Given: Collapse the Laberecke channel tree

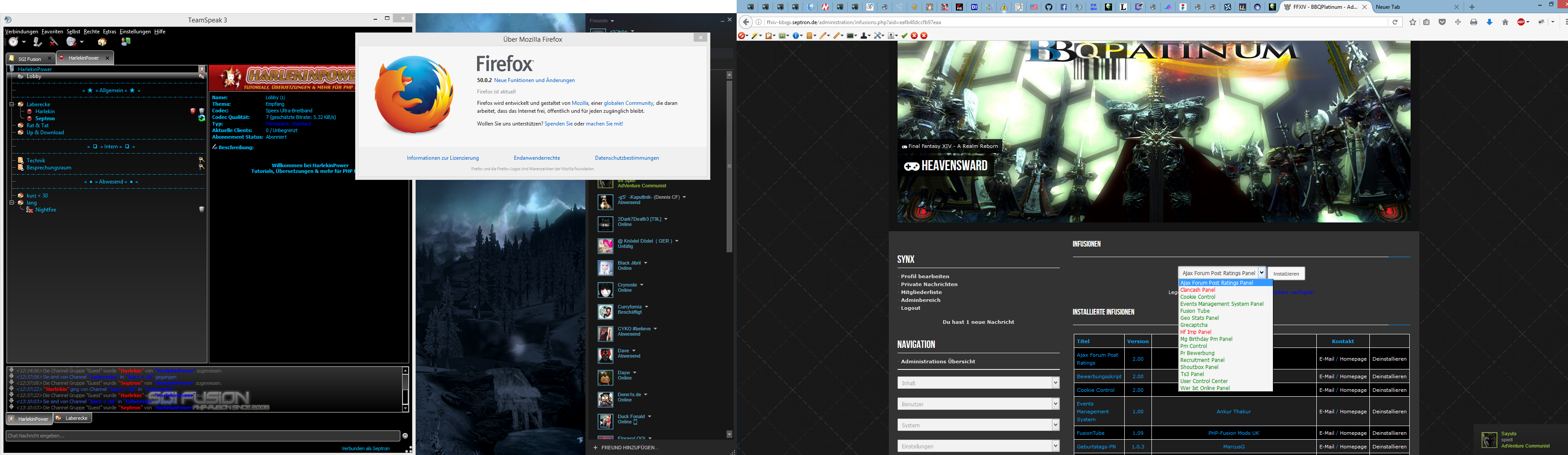Looking at the screenshot, I should tap(11, 105).
